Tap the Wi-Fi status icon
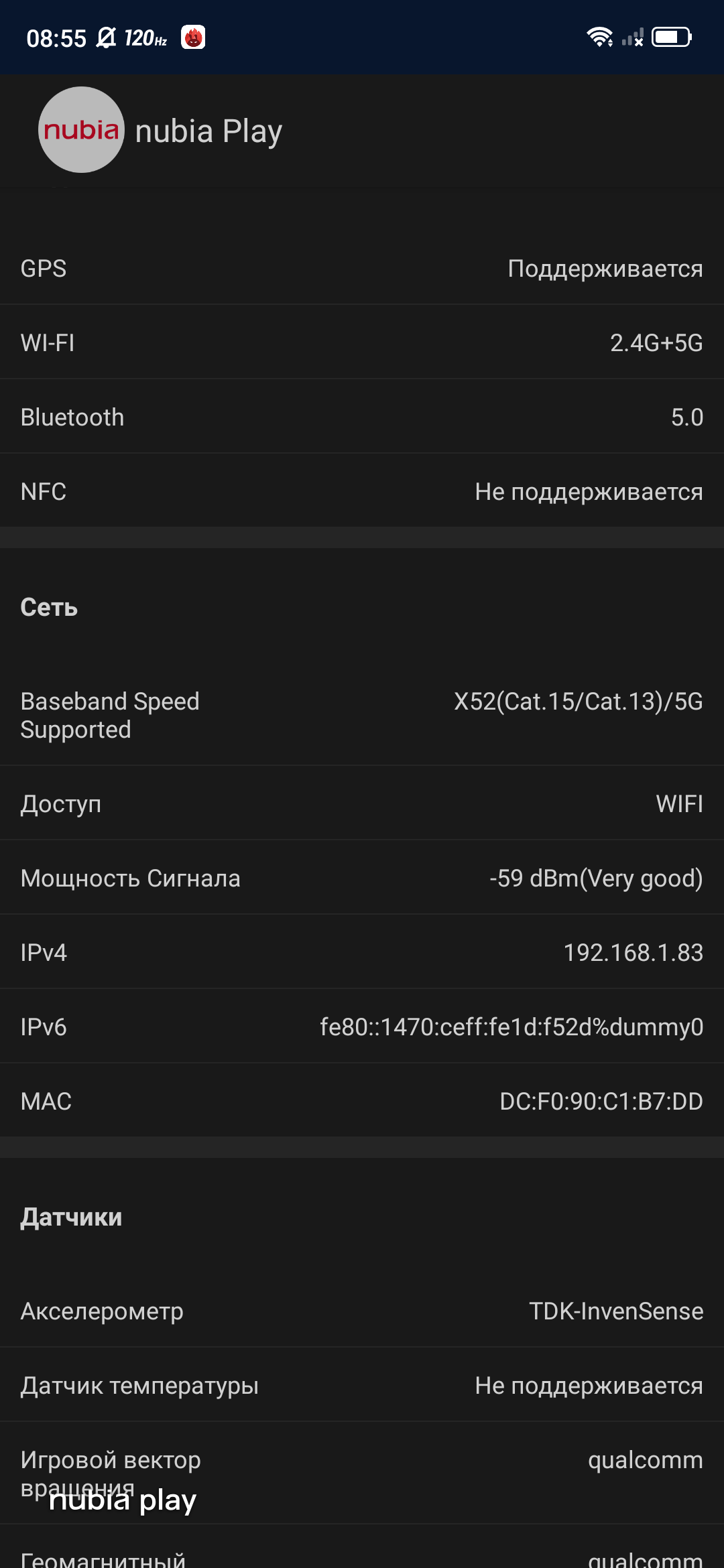724x1568 pixels. [x=599, y=37]
